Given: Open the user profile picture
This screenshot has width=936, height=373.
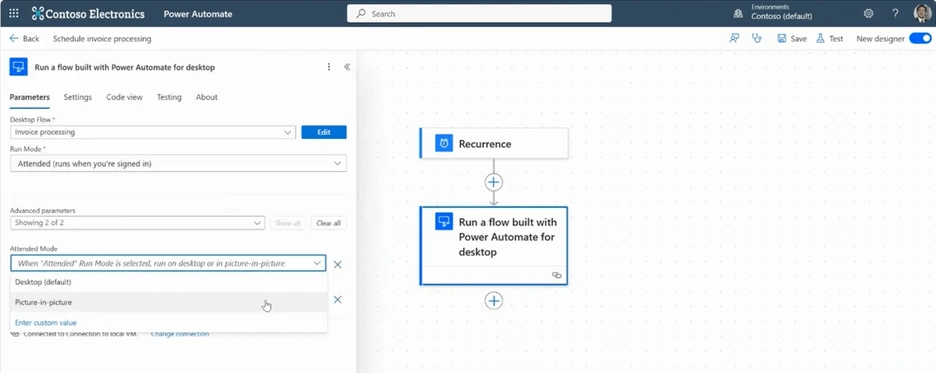Looking at the screenshot, I should (x=922, y=13).
